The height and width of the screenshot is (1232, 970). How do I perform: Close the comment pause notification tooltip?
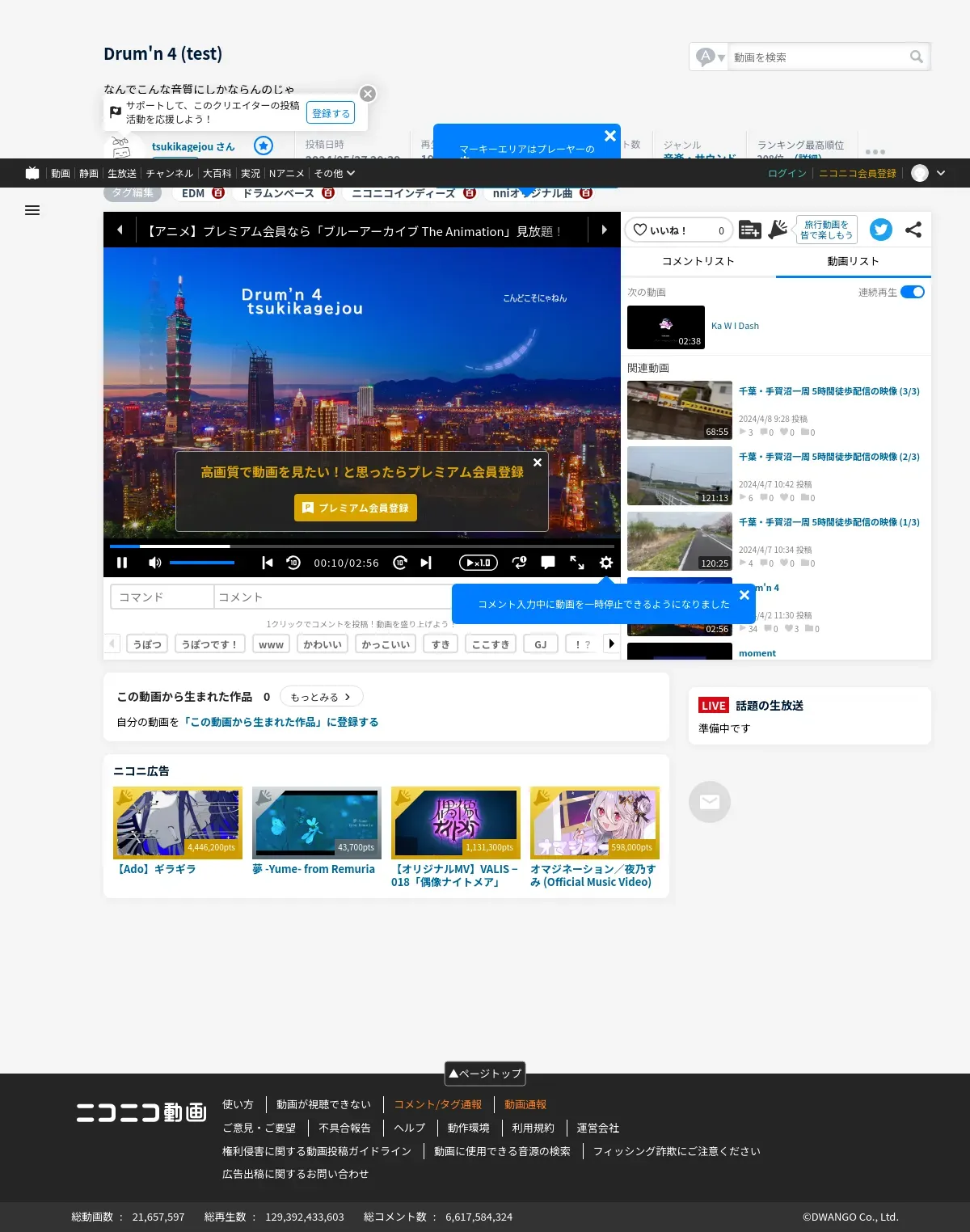click(x=744, y=595)
